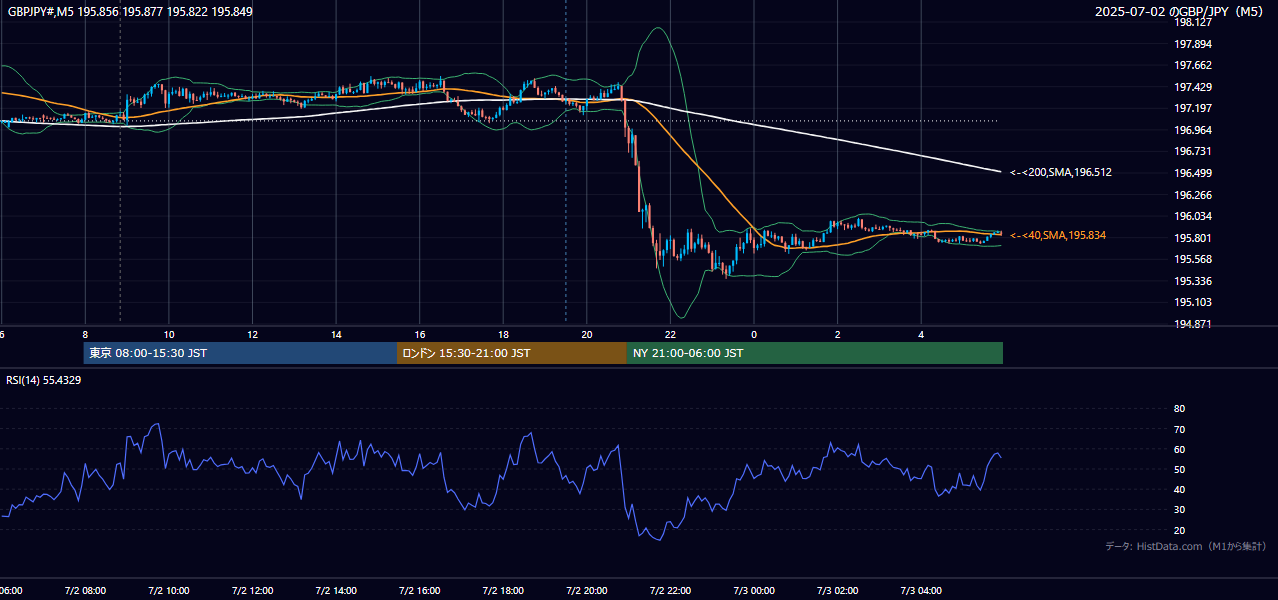Click the 2025-07-02 GBP/JPY (M5) title
Viewport: 1278px width, 600px height.
click(1181, 12)
